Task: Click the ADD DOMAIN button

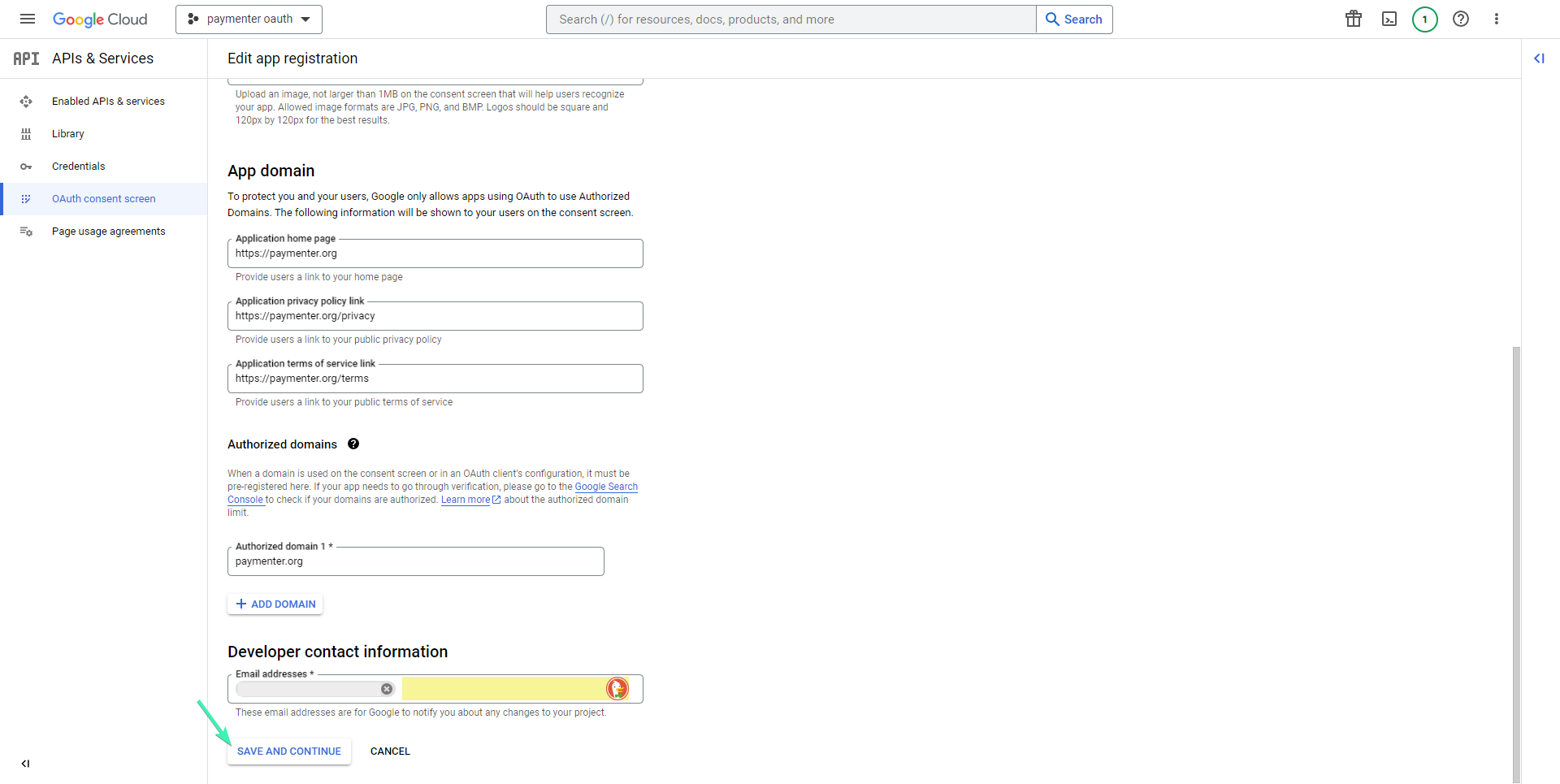Action: [275, 604]
